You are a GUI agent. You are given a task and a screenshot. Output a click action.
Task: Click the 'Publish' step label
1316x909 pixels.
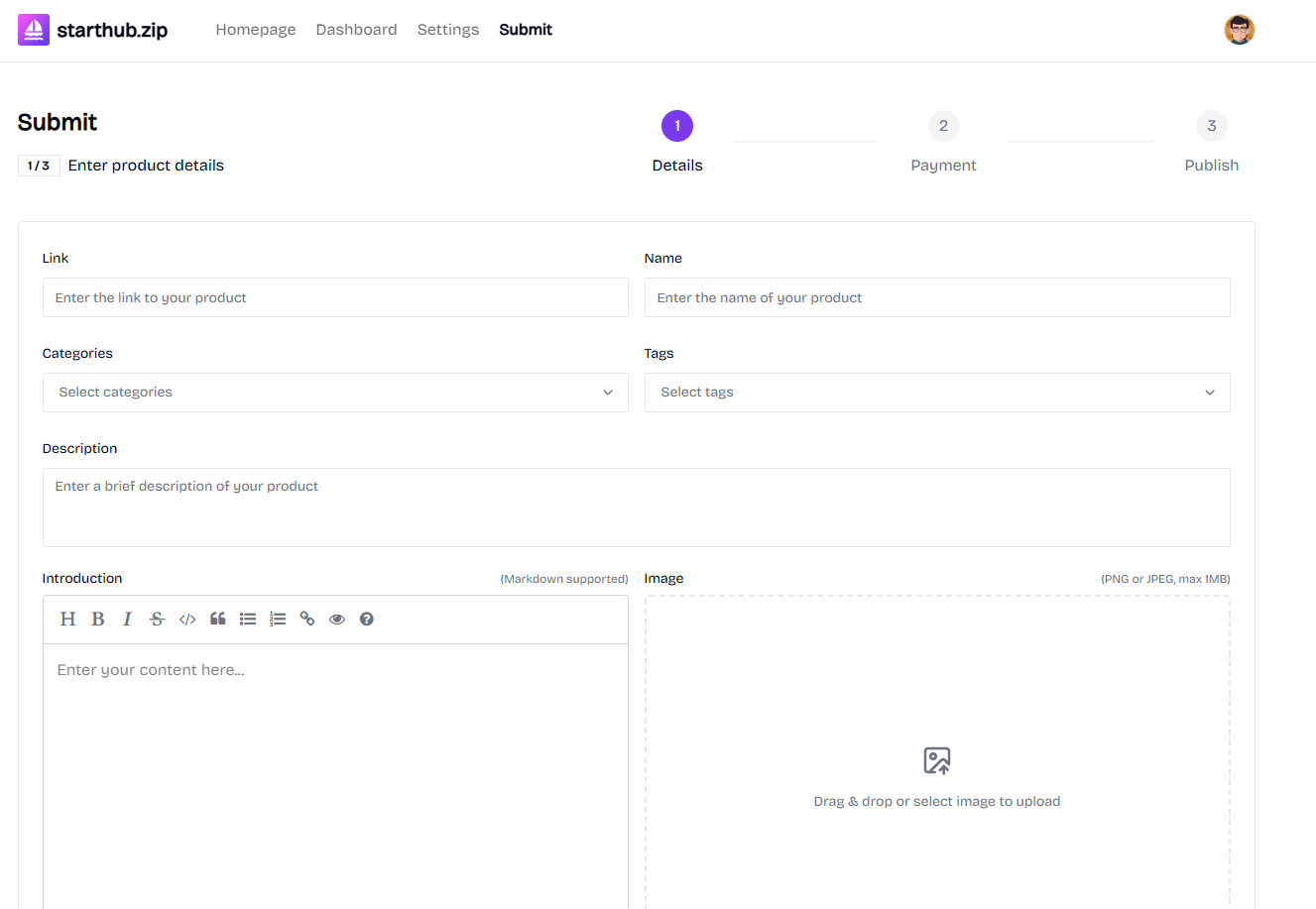click(x=1211, y=166)
